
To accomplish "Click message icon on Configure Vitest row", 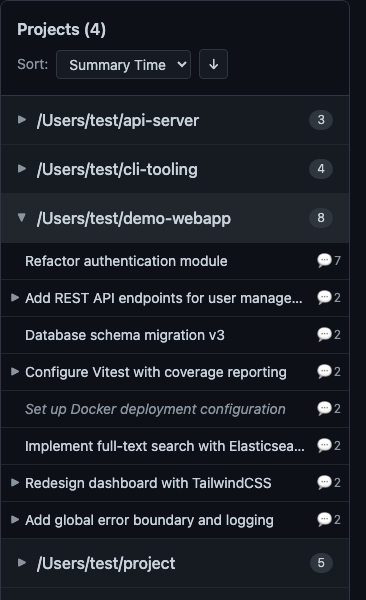I will tap(324, 372).
